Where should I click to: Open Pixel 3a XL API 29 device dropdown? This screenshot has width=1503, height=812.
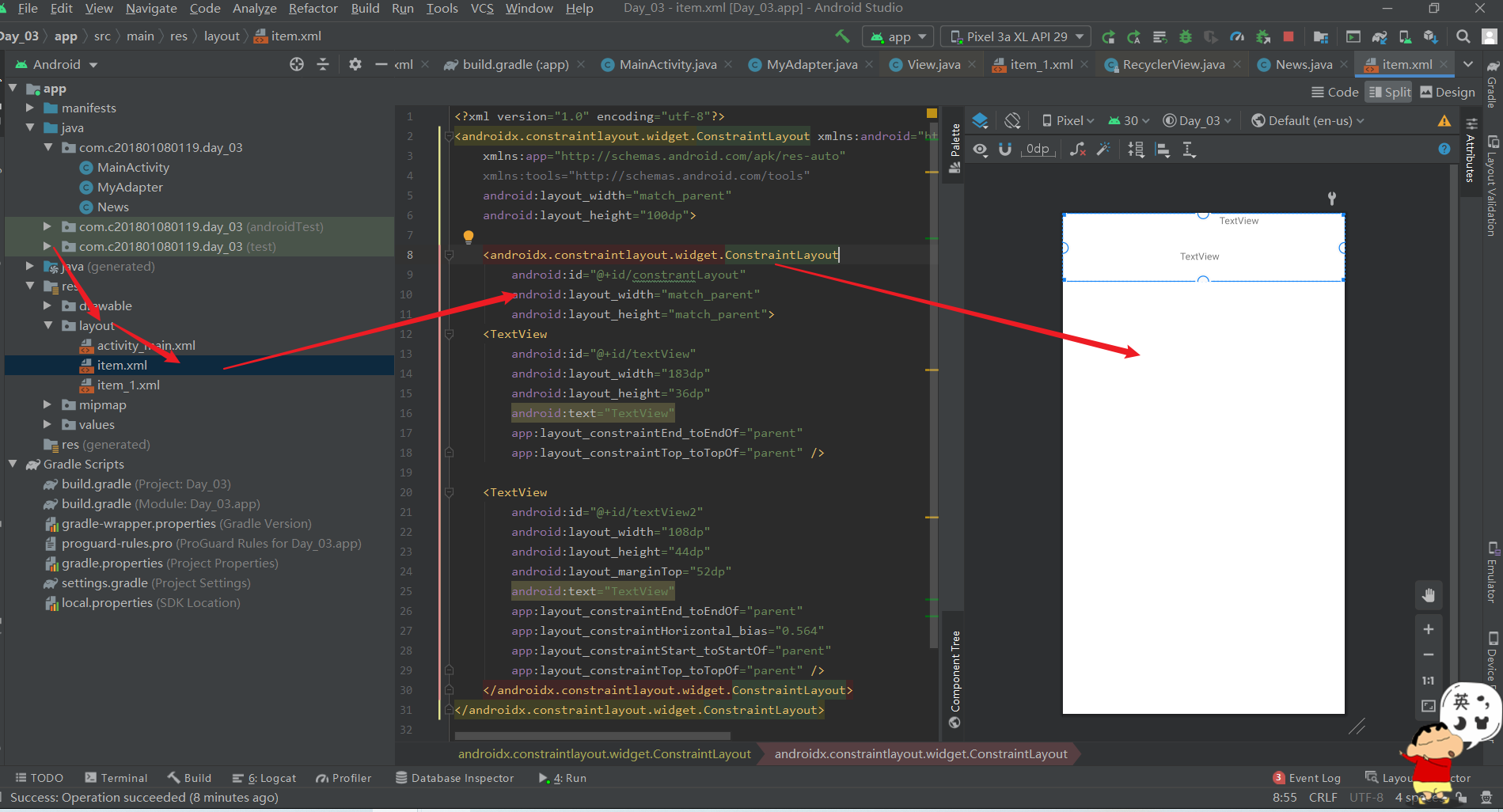1016,36
